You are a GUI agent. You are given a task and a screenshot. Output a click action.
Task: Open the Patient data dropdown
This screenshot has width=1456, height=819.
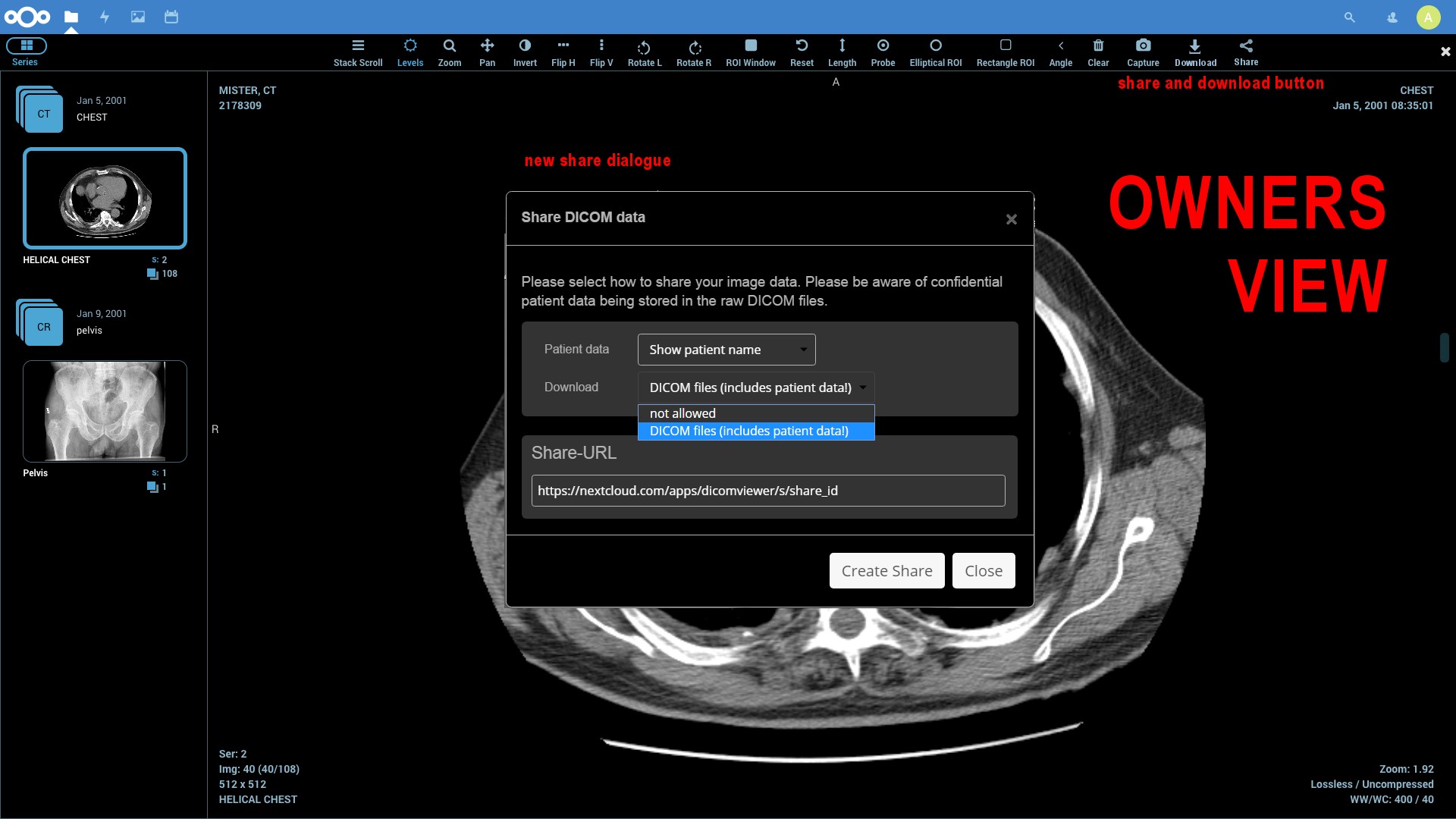[726, 350]
